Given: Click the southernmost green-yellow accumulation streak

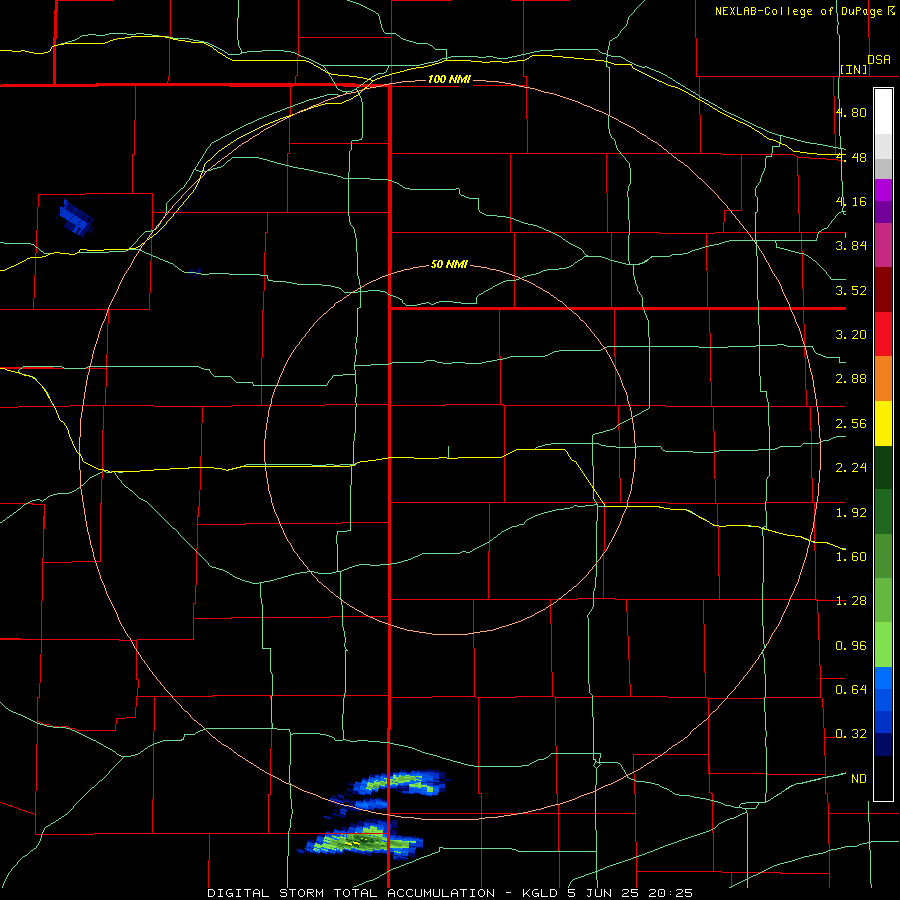Looking at the screenshot, I should [360, 840].
